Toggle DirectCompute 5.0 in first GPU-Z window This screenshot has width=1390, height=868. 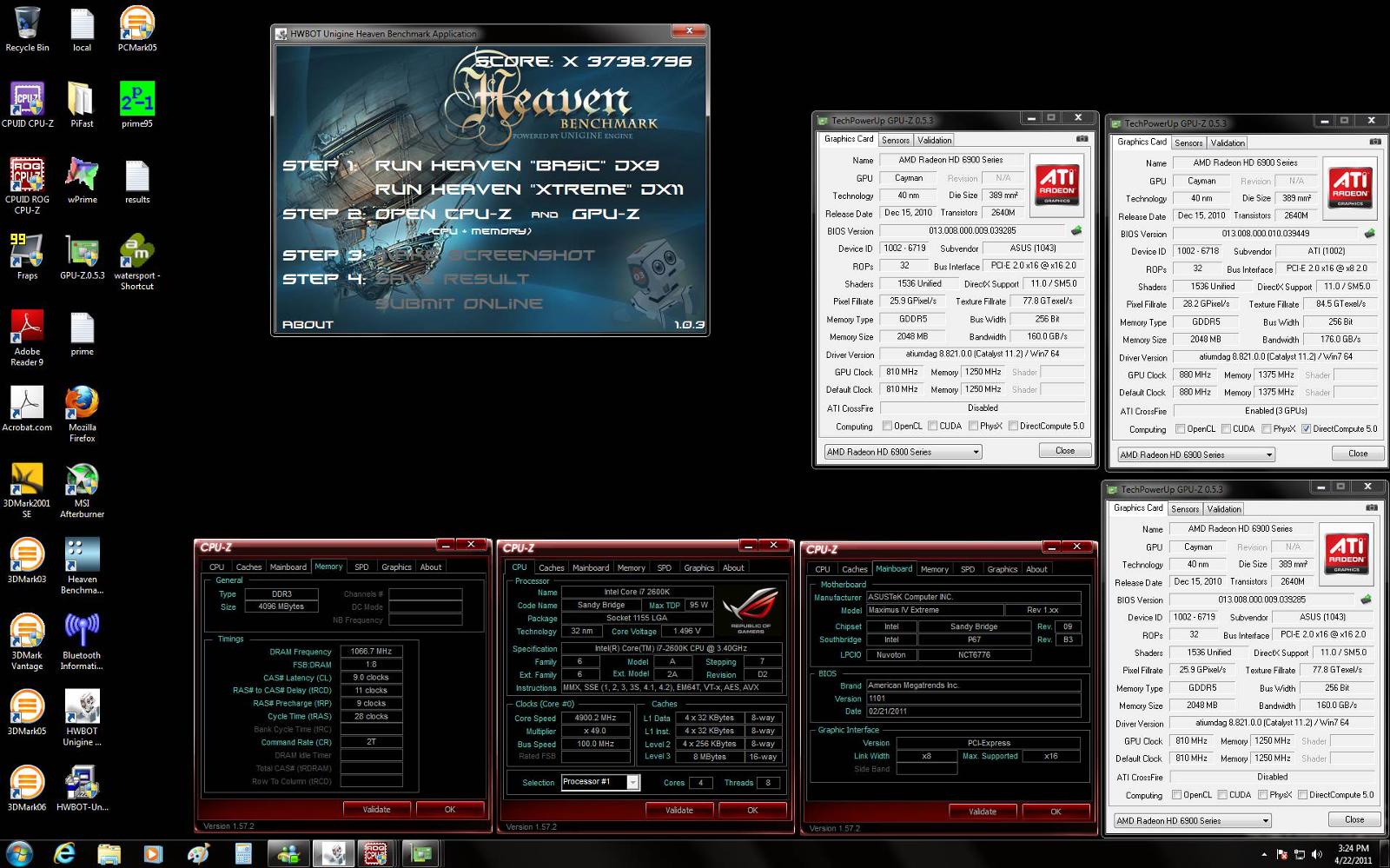coord(1012,426)
